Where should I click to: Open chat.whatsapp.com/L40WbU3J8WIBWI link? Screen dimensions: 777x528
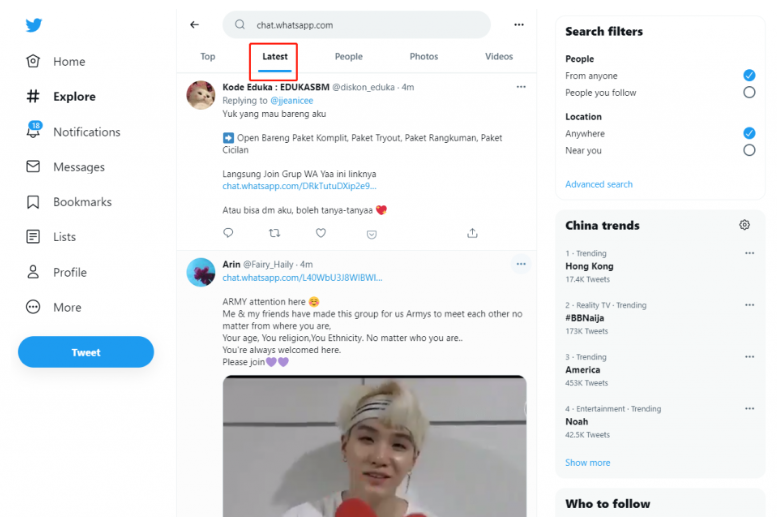click(302, 278)
